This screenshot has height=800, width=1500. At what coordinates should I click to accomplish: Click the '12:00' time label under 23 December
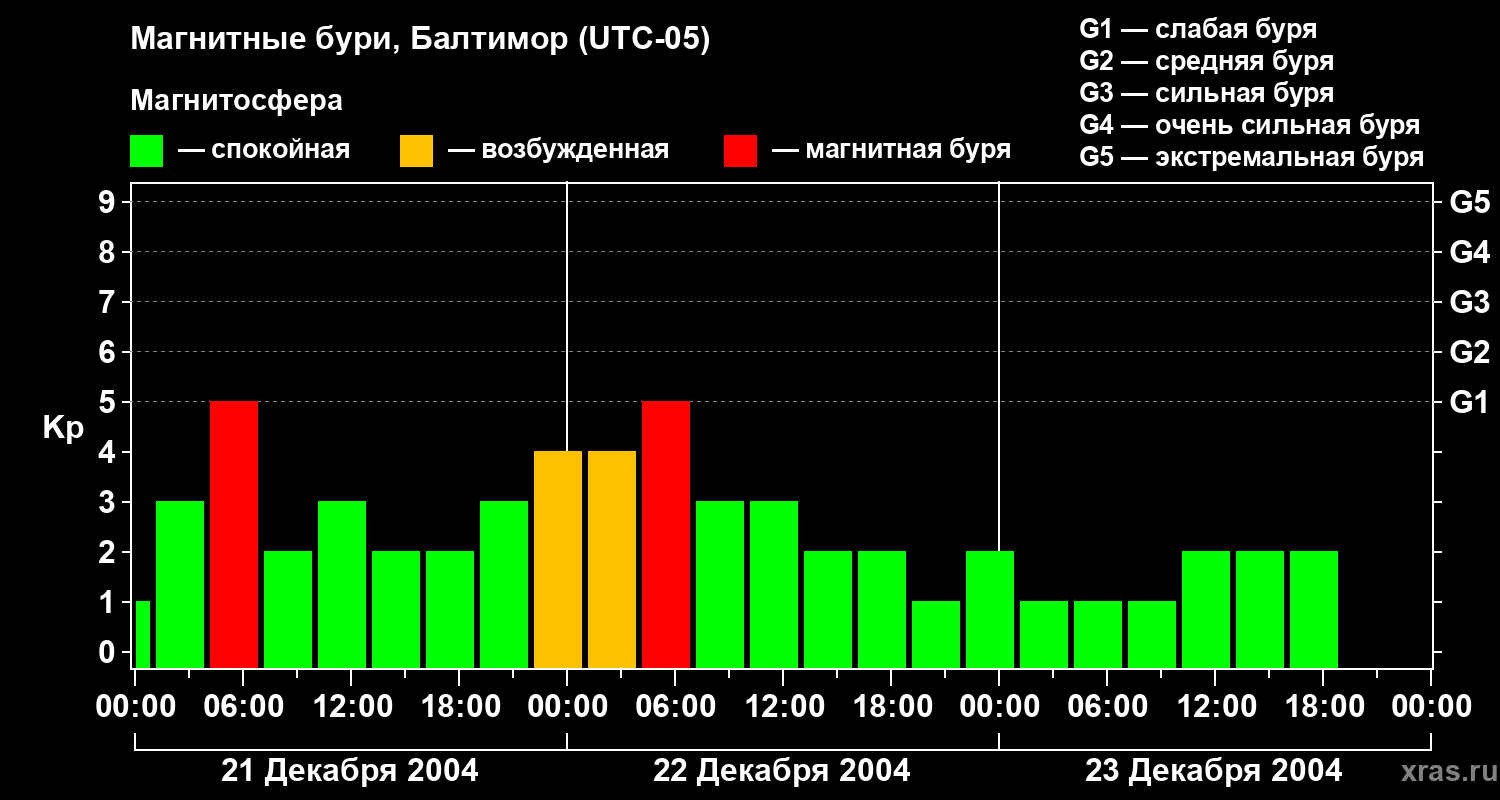click(1216, 707)
